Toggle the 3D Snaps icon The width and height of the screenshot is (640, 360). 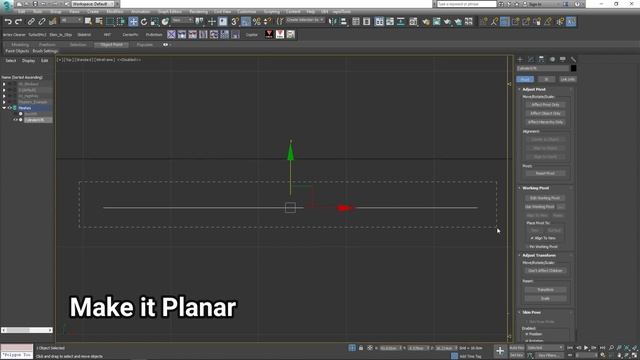coord(235,22)
